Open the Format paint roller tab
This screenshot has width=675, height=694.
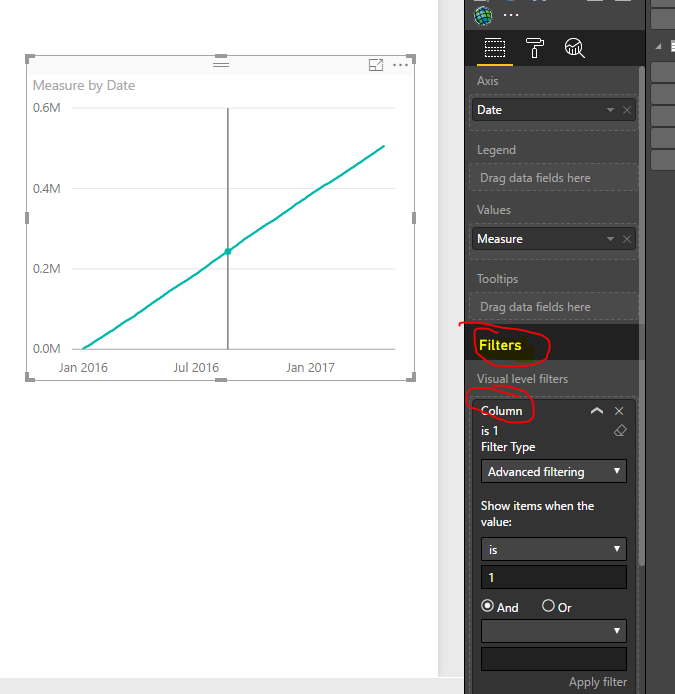pyautogui.click(x=535, y=48)
